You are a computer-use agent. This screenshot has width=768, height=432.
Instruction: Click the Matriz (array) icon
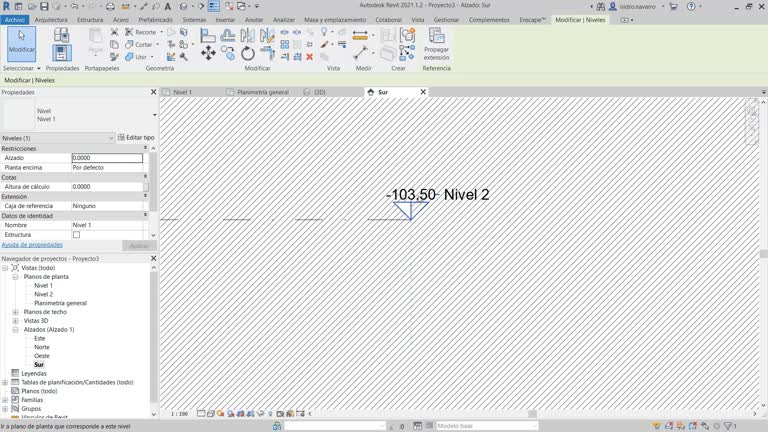click(285, 45)
